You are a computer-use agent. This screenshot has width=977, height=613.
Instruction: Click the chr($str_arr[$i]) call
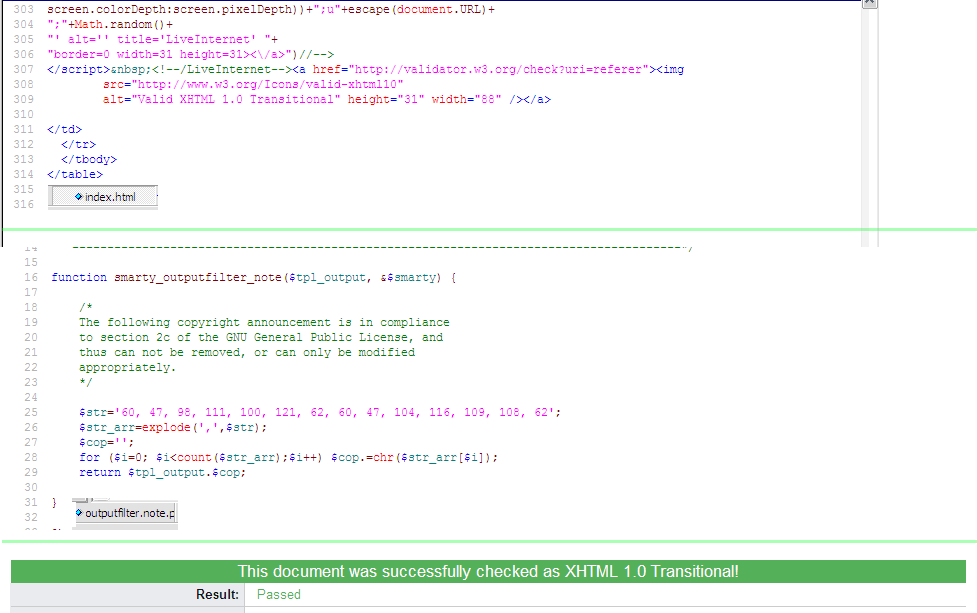pyautogui.click(x=432, y=457)
